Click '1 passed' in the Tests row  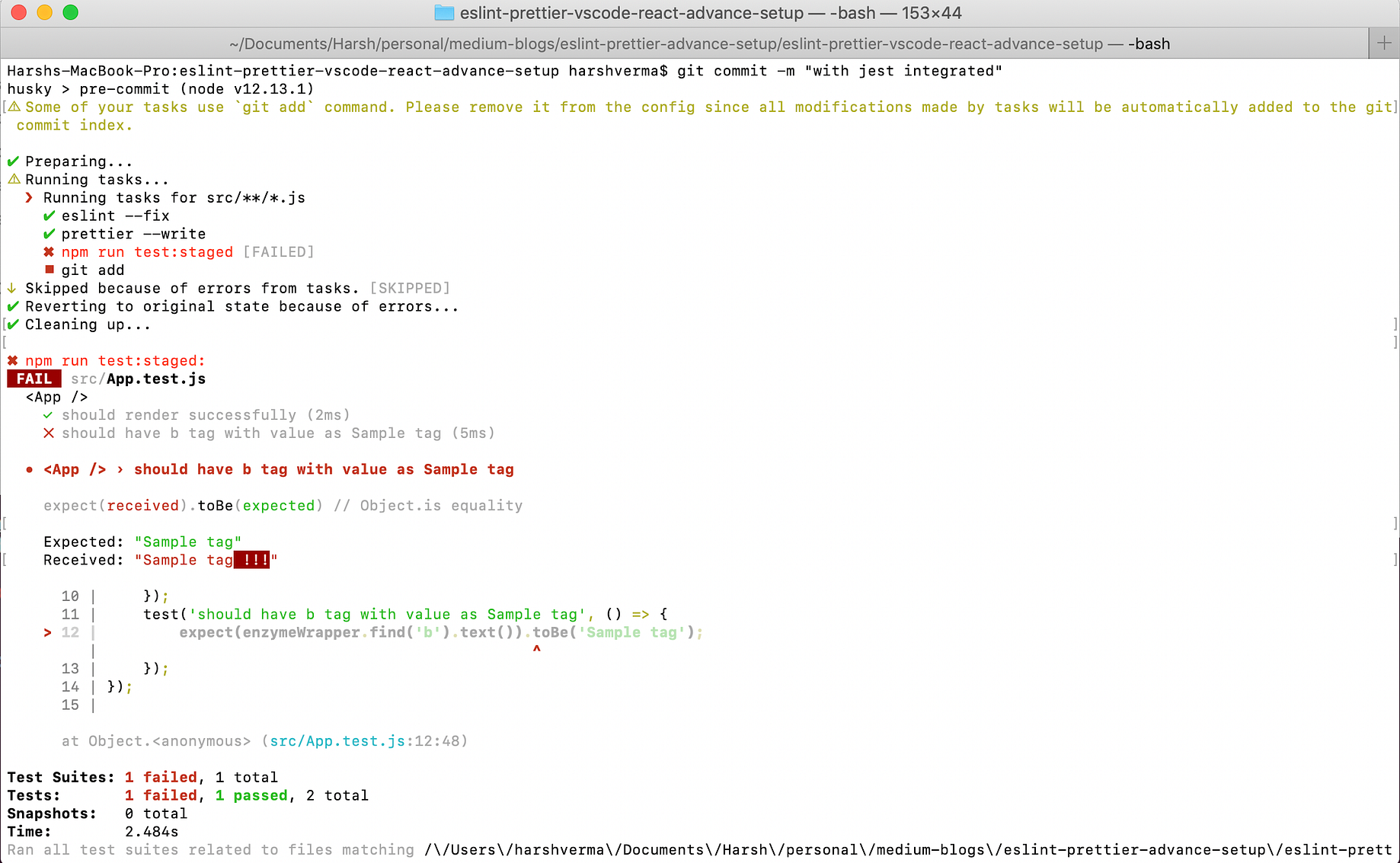click(x=251, y=796)
